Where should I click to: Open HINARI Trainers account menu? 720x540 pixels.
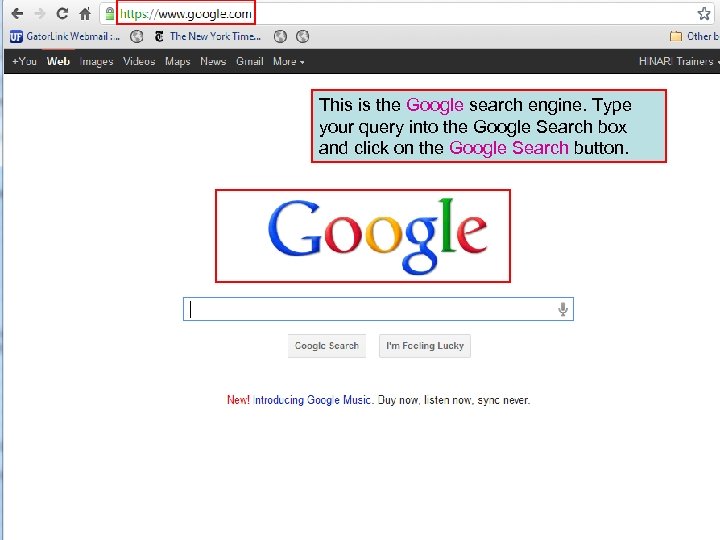pyautogui.click(x=679, y=61)
